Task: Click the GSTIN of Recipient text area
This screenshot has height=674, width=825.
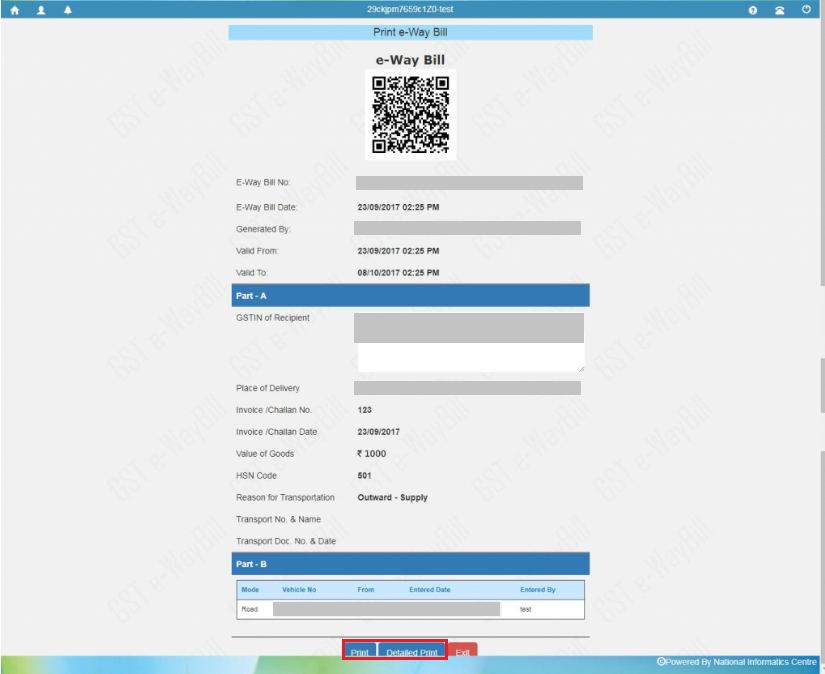Action: 468,340
